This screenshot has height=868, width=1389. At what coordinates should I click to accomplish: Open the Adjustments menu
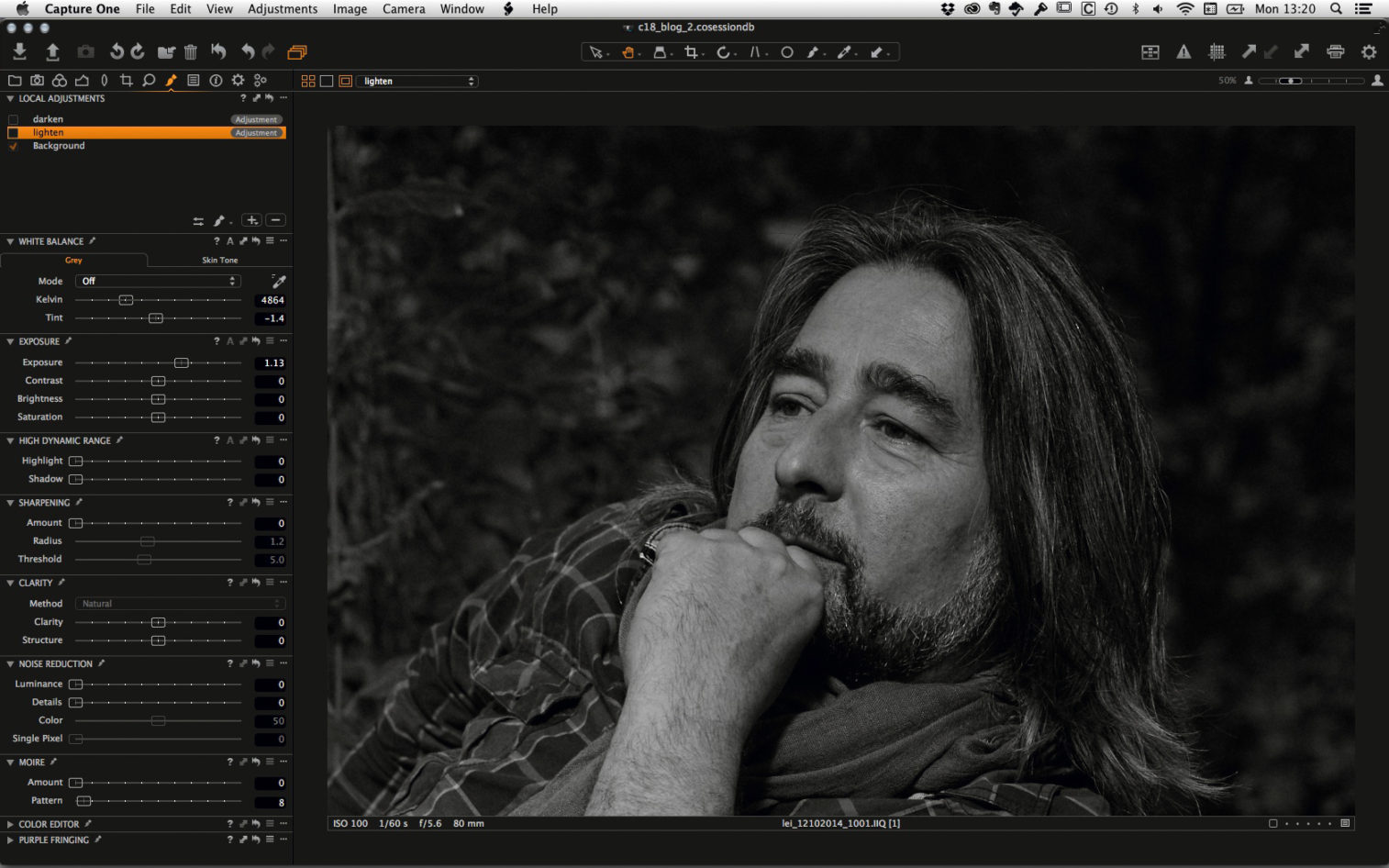[x=282, y=9]
